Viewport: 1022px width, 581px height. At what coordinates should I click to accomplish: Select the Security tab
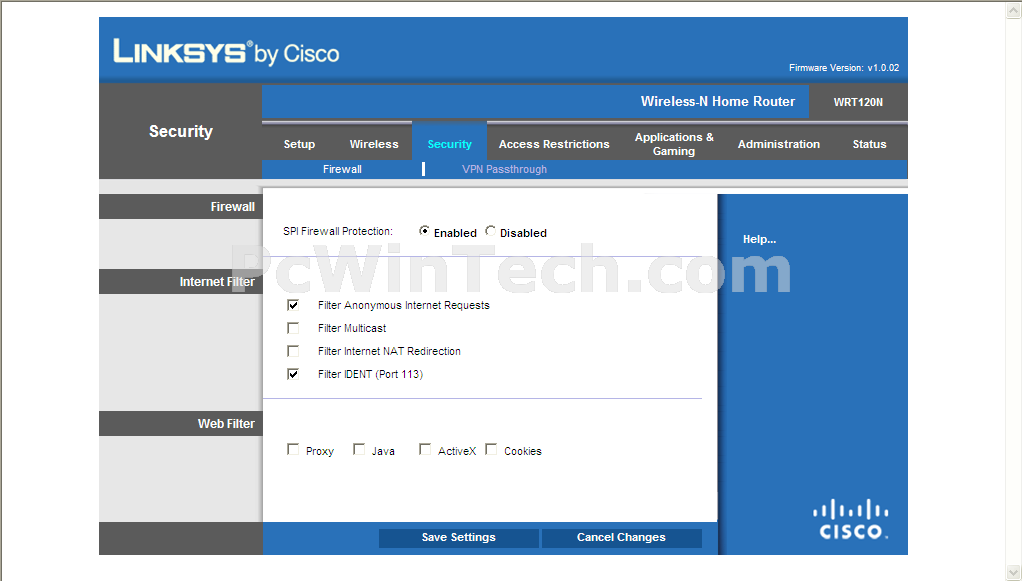point(449,144)
